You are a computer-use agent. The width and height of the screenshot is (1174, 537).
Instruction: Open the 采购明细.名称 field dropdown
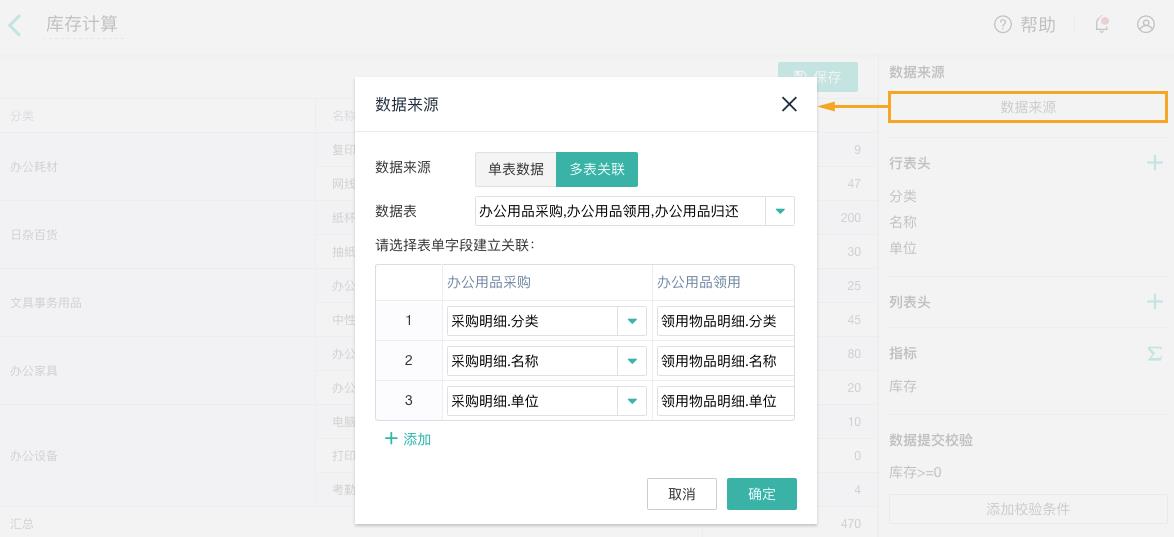pyautogui.click(x=632, y=361)
